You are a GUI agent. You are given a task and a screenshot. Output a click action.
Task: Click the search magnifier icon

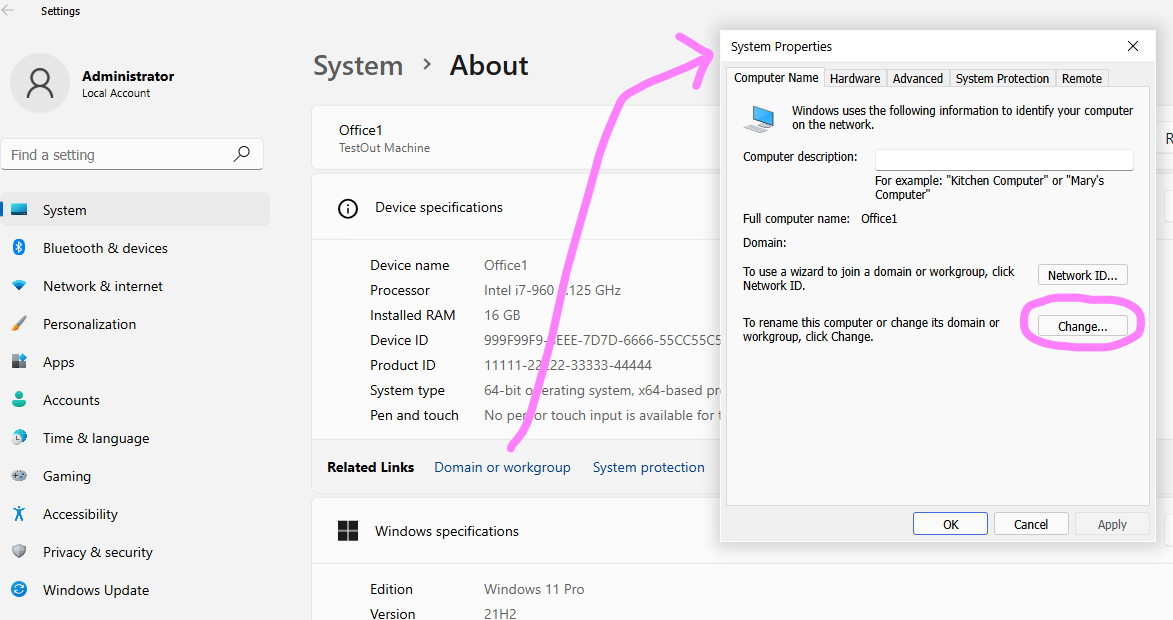coord(242,154)
